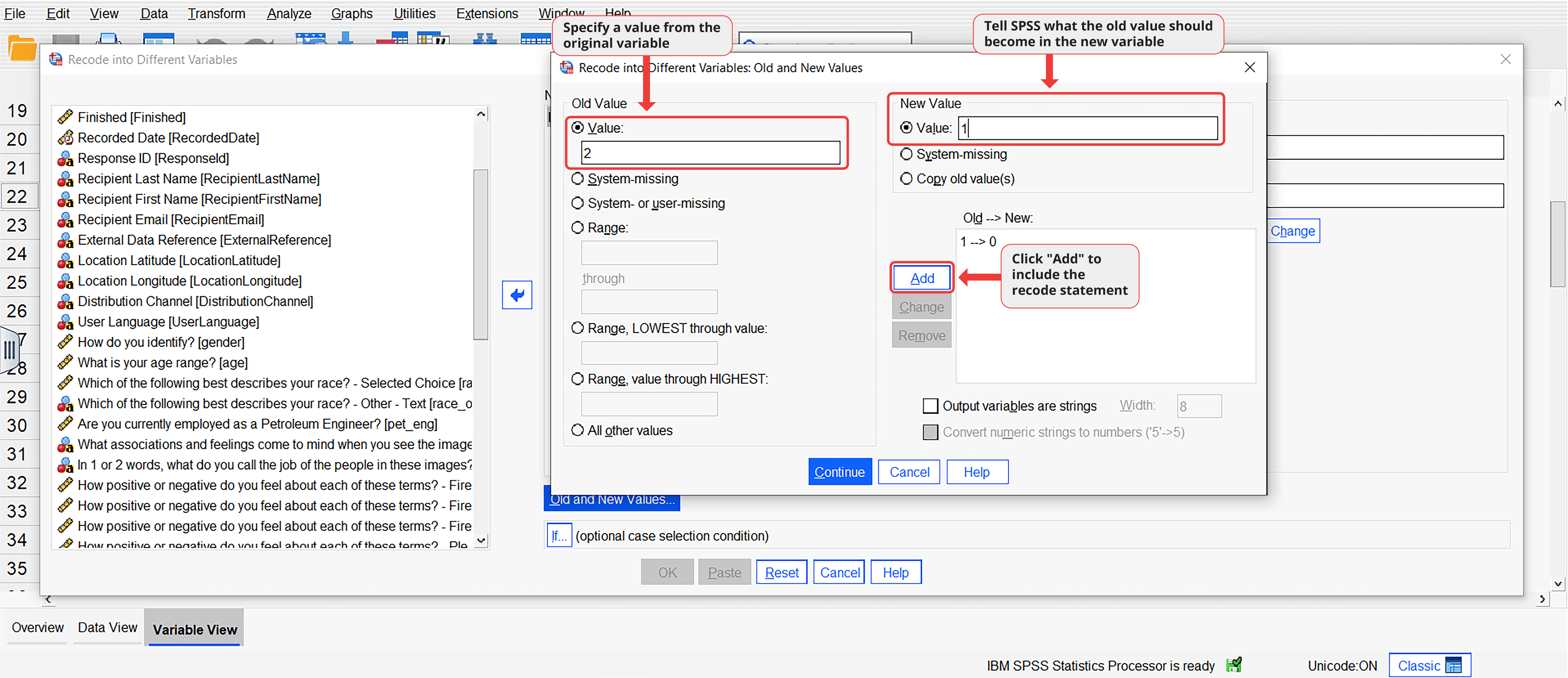Click the Open data folder toolbar icon
1568x678 pixels.
(x=22, y=48)
